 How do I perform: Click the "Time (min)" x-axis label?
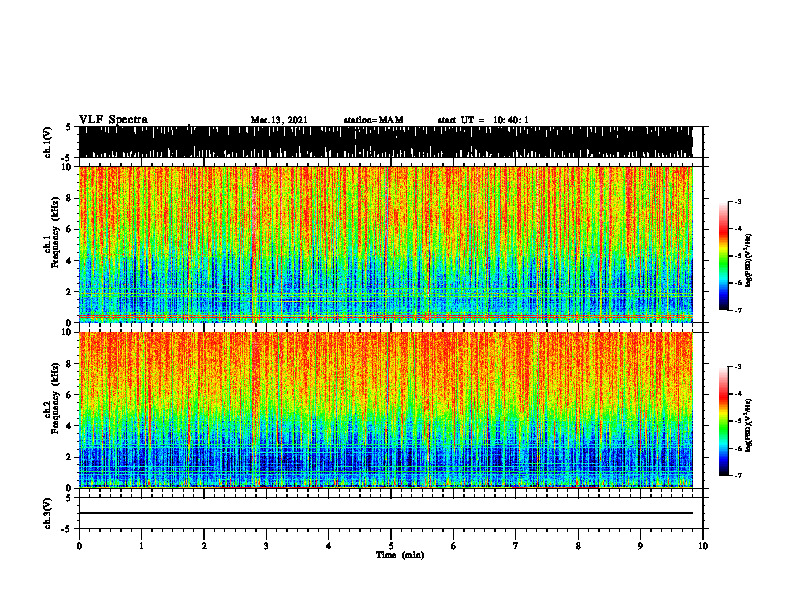click(x=400, y=555)
